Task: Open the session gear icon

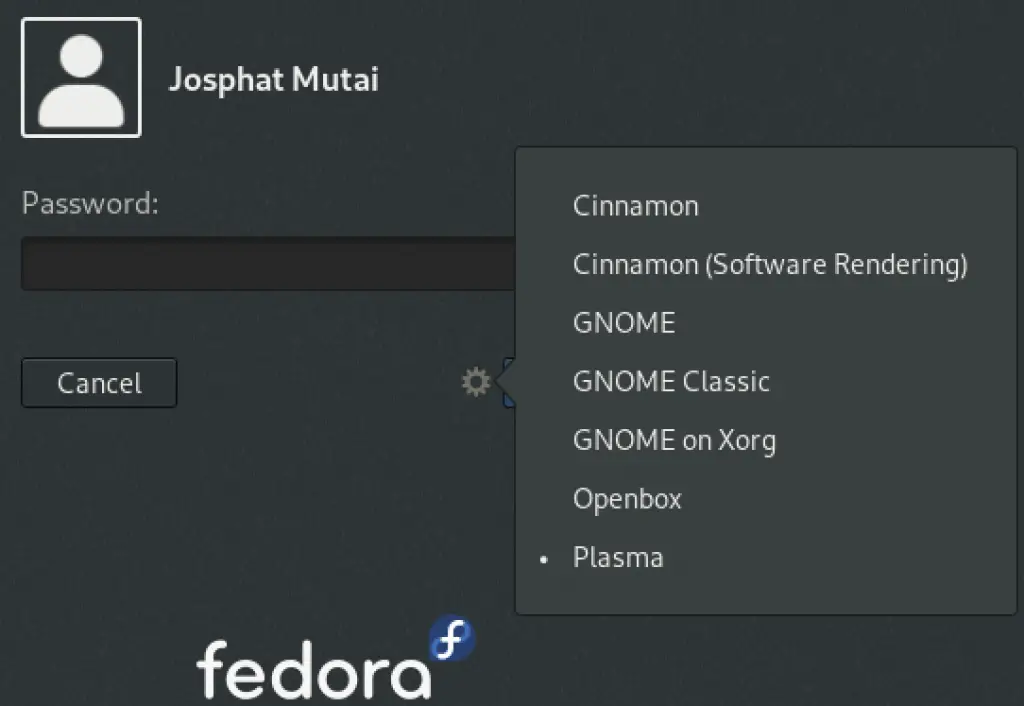Action: [x=476, y=382]
